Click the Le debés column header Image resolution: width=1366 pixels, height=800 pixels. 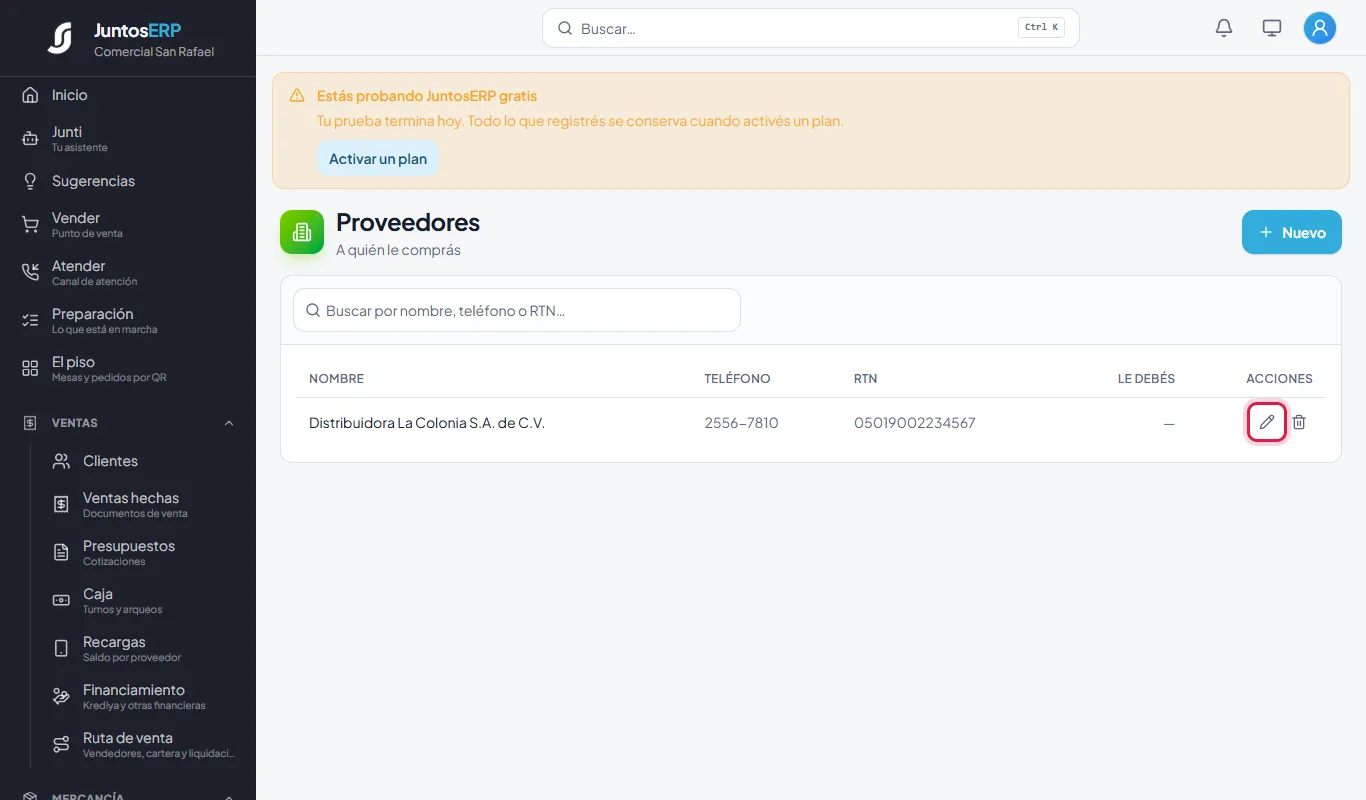(x=1146, y=379)
